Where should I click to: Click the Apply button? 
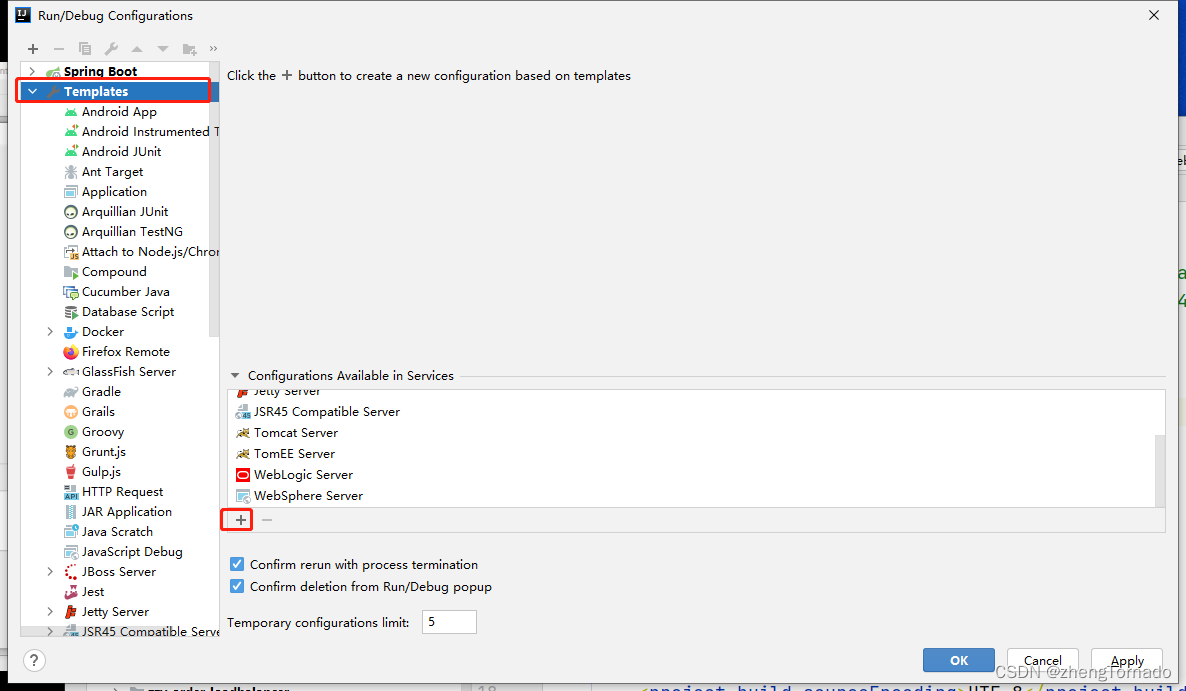pos(1127,660)
